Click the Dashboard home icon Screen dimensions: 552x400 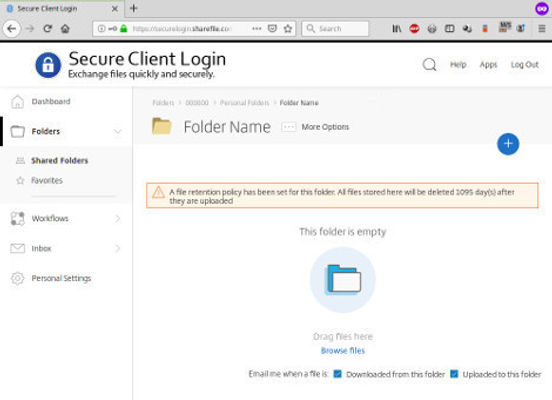point(17,102)
